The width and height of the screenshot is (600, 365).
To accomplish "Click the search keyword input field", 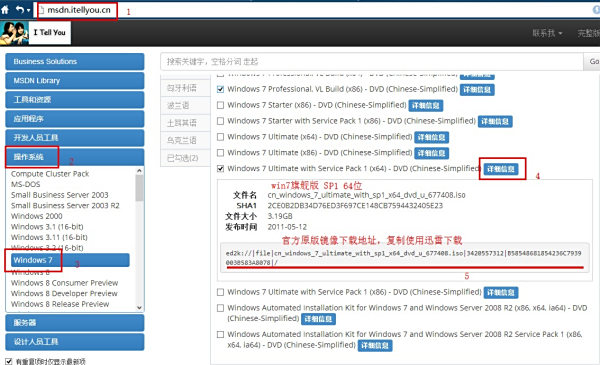I will [371, 62].
